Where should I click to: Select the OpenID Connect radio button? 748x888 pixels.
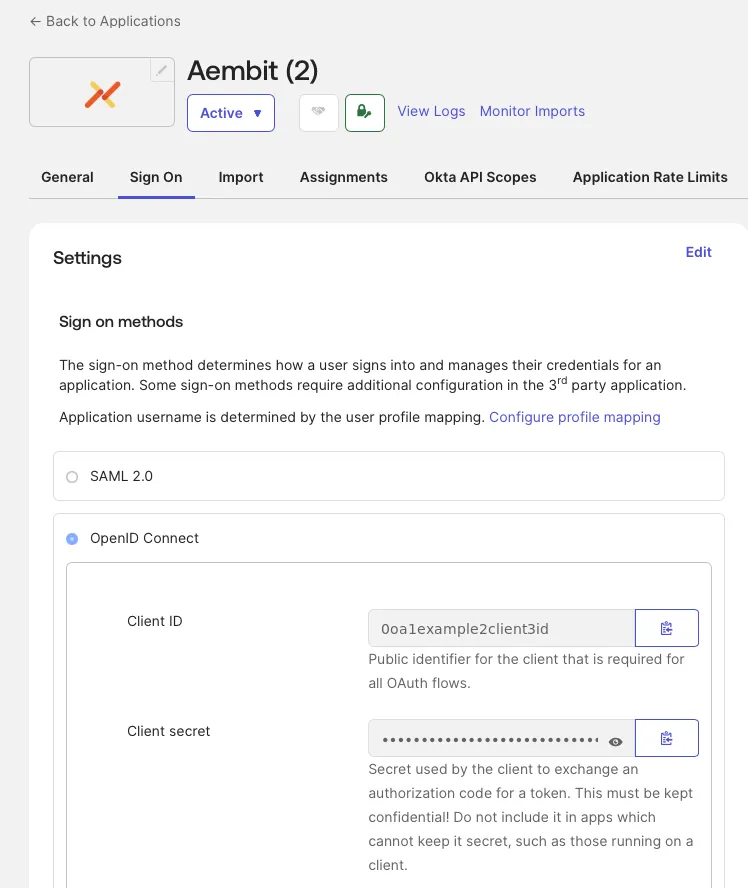[x=72, y=539]
